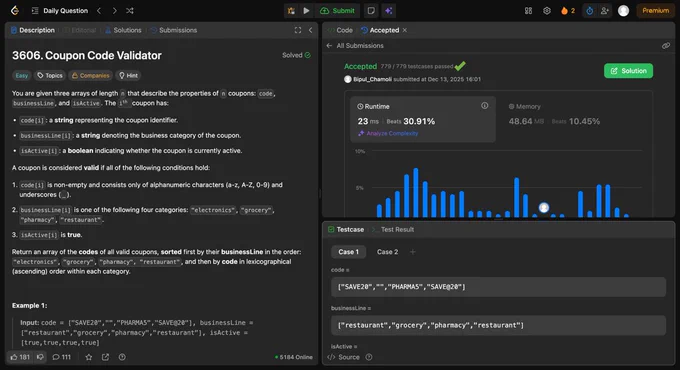Click the Easy difficulty tag
This screenshot has width=680, height=370.
pos(21,75)
